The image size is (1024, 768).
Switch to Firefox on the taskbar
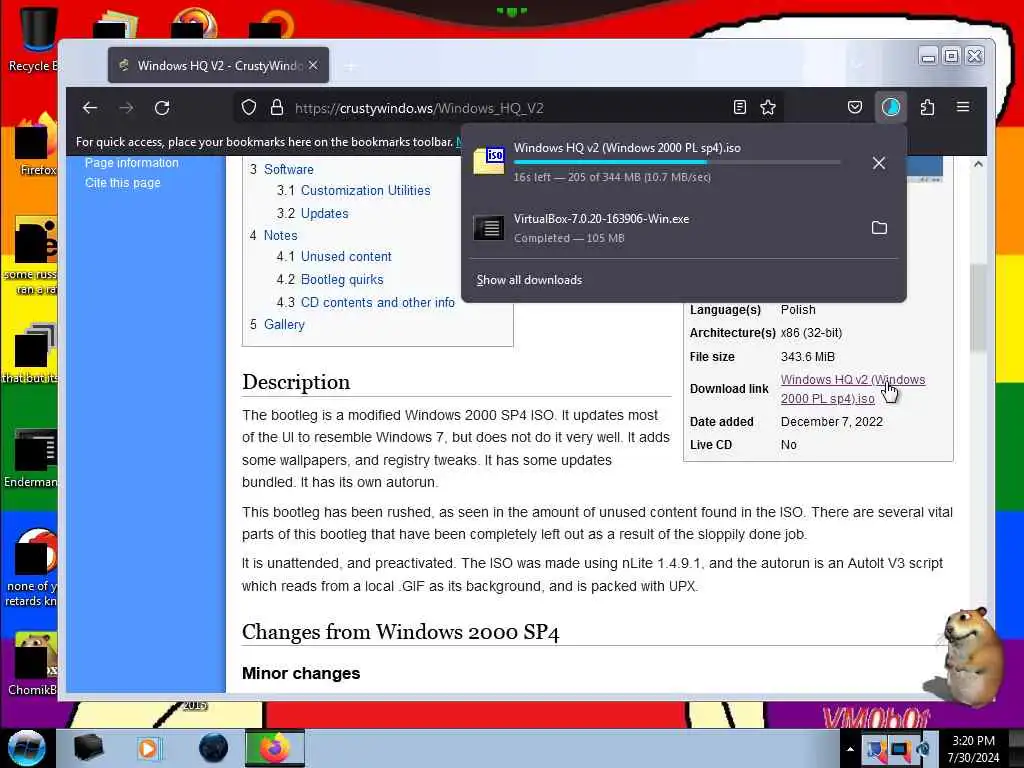point(275,748)
